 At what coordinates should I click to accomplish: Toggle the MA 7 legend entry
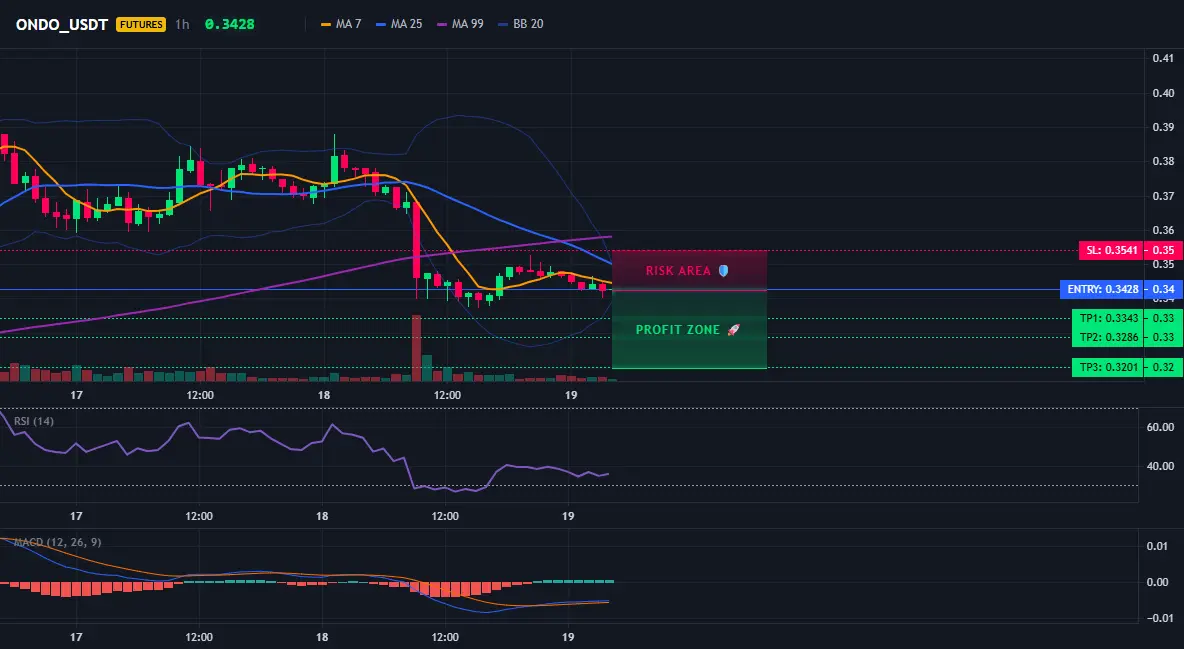(341, 24)
